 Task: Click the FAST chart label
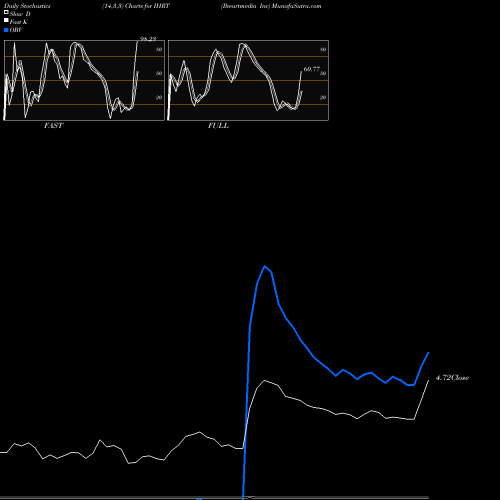pos(53,126)
